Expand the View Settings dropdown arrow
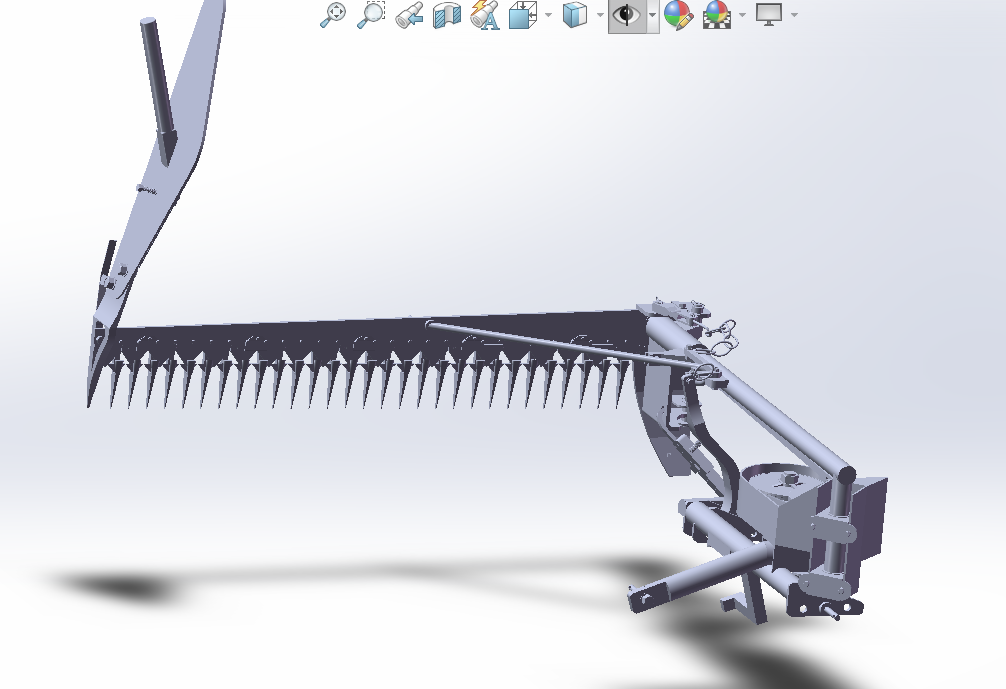 point(794,15)
